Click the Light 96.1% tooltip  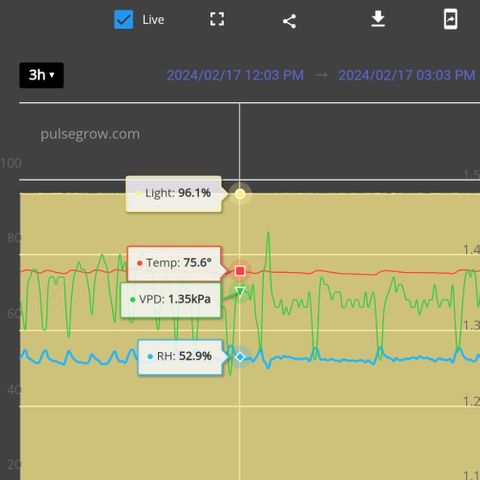(174, 194)
